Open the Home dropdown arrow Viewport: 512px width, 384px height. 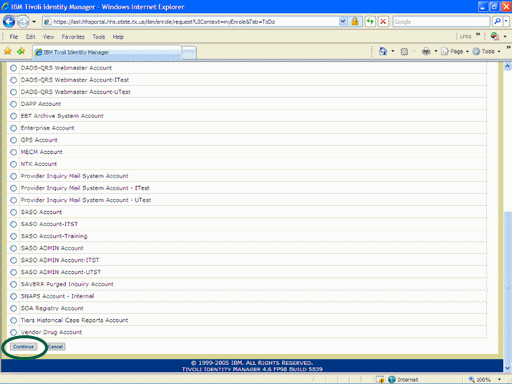coord(393,51)
